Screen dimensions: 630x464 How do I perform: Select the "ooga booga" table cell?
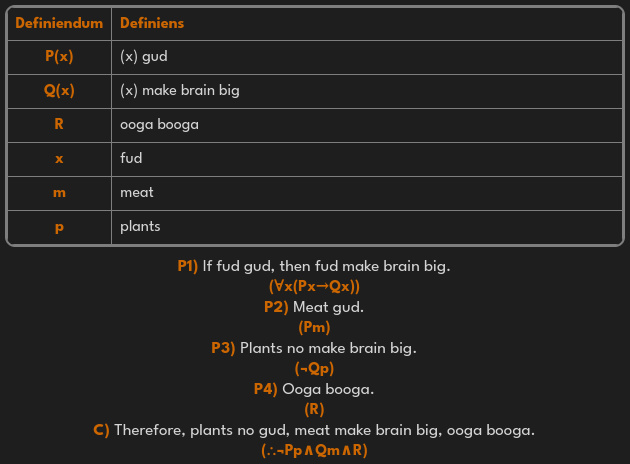[x=159, y=124]
